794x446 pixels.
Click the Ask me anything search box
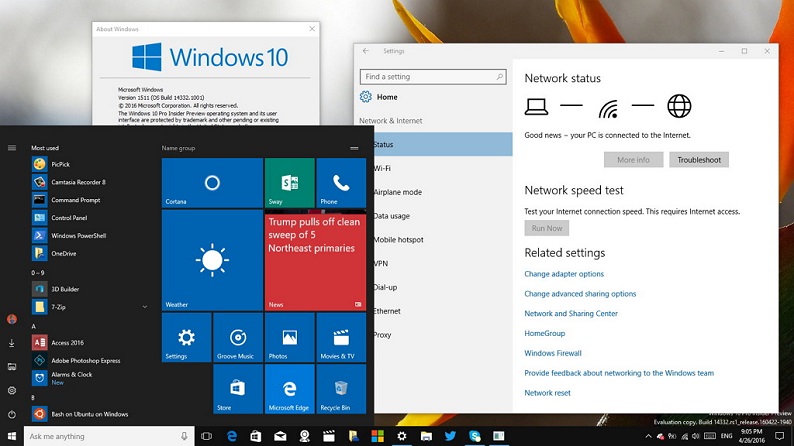point(108,436)
